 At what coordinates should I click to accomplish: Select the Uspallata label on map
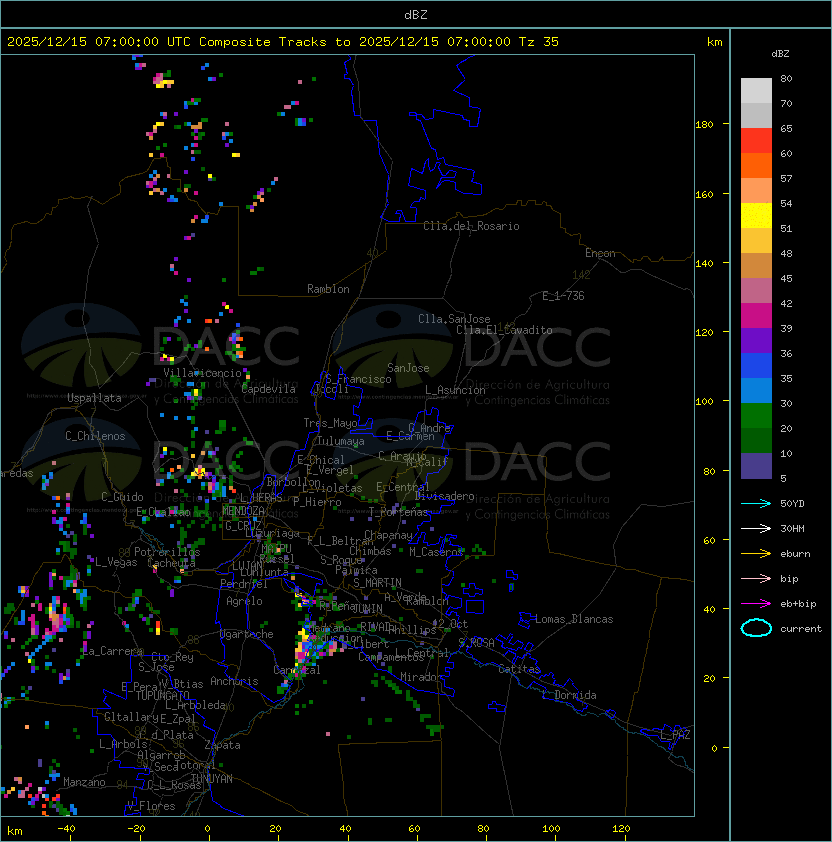(94, 398)
